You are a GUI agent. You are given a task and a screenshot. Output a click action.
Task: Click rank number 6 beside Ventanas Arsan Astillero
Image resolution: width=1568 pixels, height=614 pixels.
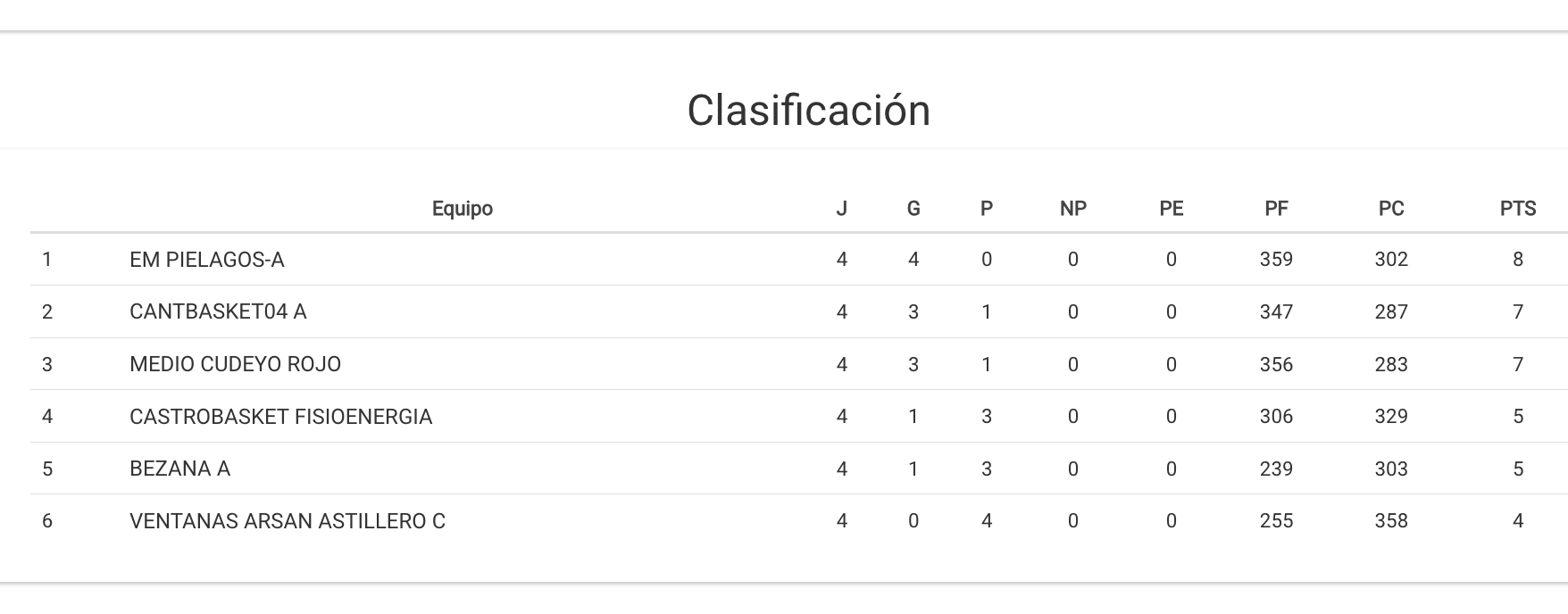[47, 521]
